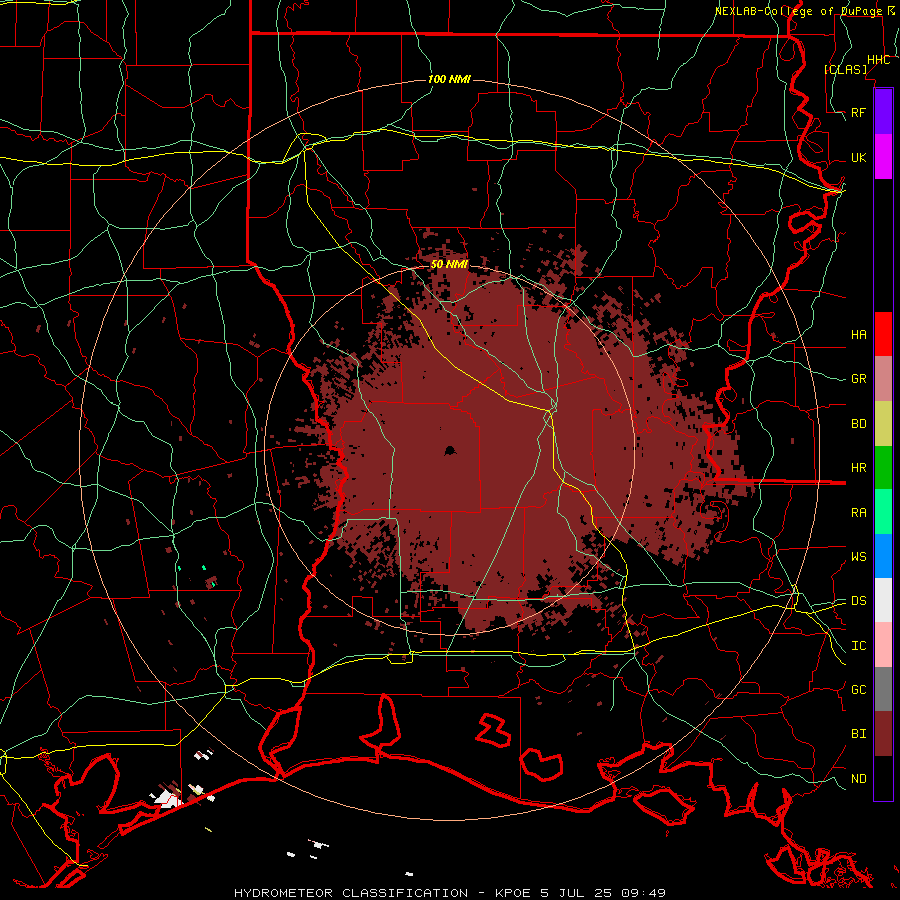
Task: Pick the light green RA swatch
Action: click(883, 512)
